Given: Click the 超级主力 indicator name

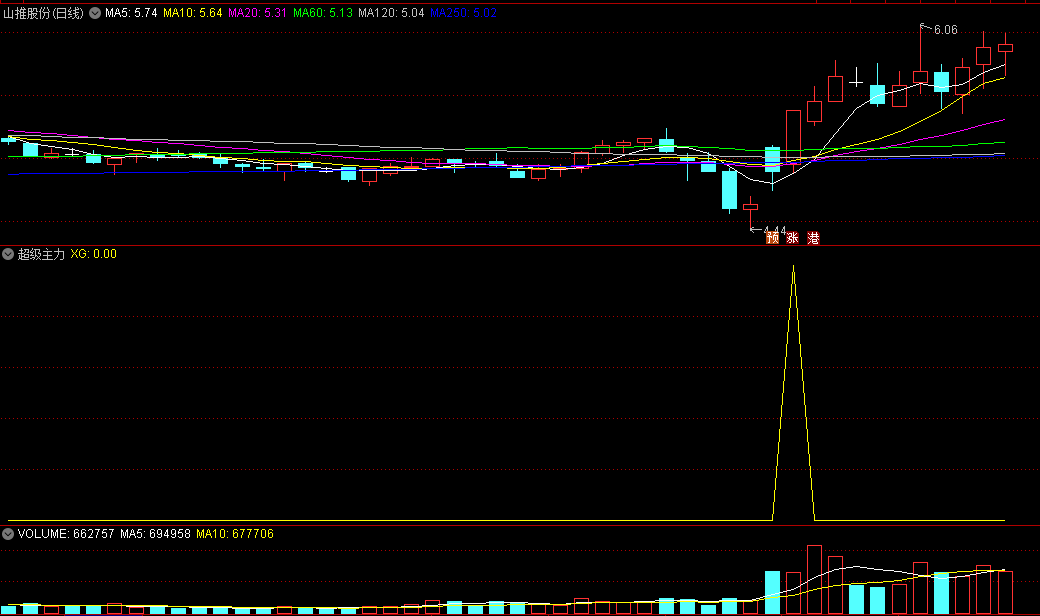Looking at the screenshot, I should [41, 254].
